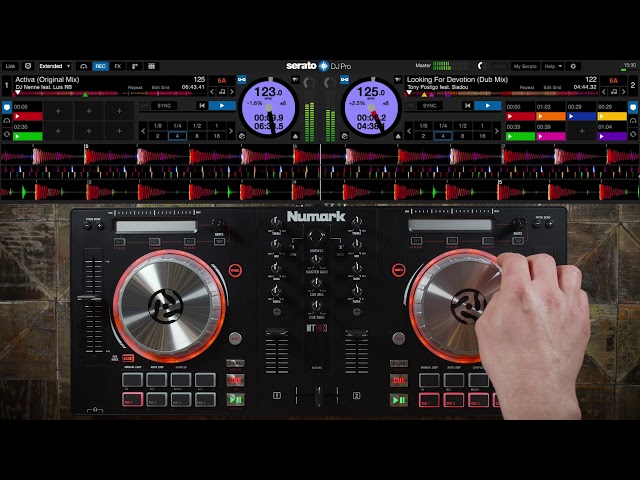Click the censor icon below deck 2 platter
The image size is (640, 480).
click(345, 136)
